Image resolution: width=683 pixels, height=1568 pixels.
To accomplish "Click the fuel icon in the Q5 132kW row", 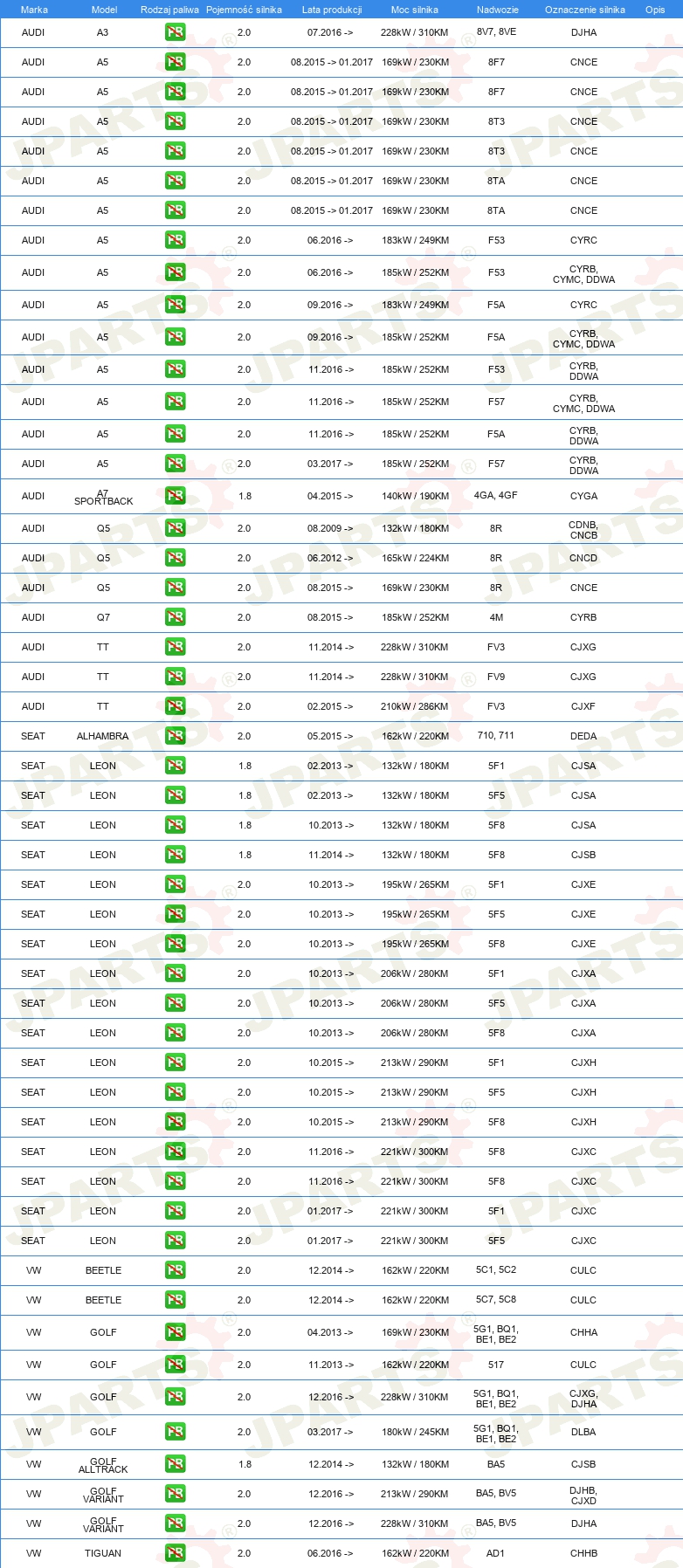I will (x=175, y=528).
